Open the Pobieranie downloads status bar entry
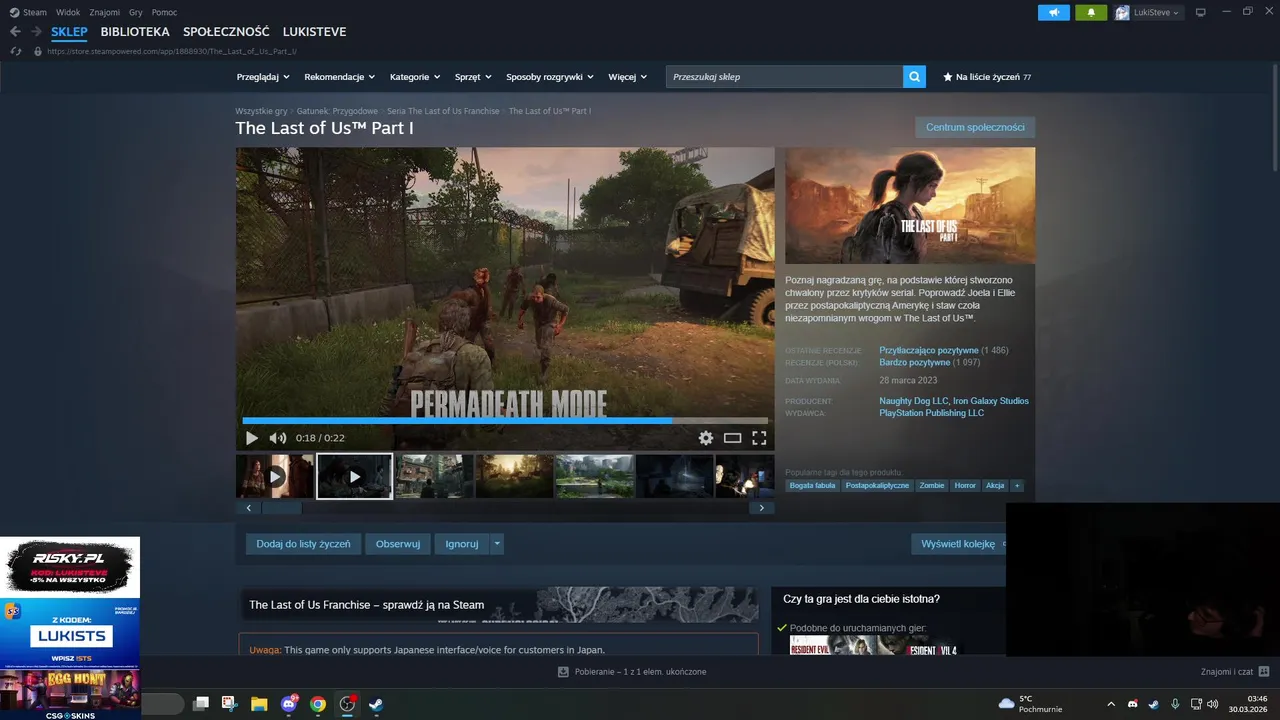Image resolution: width=1280 pixels, height=720 pixels. click(632, 672)
